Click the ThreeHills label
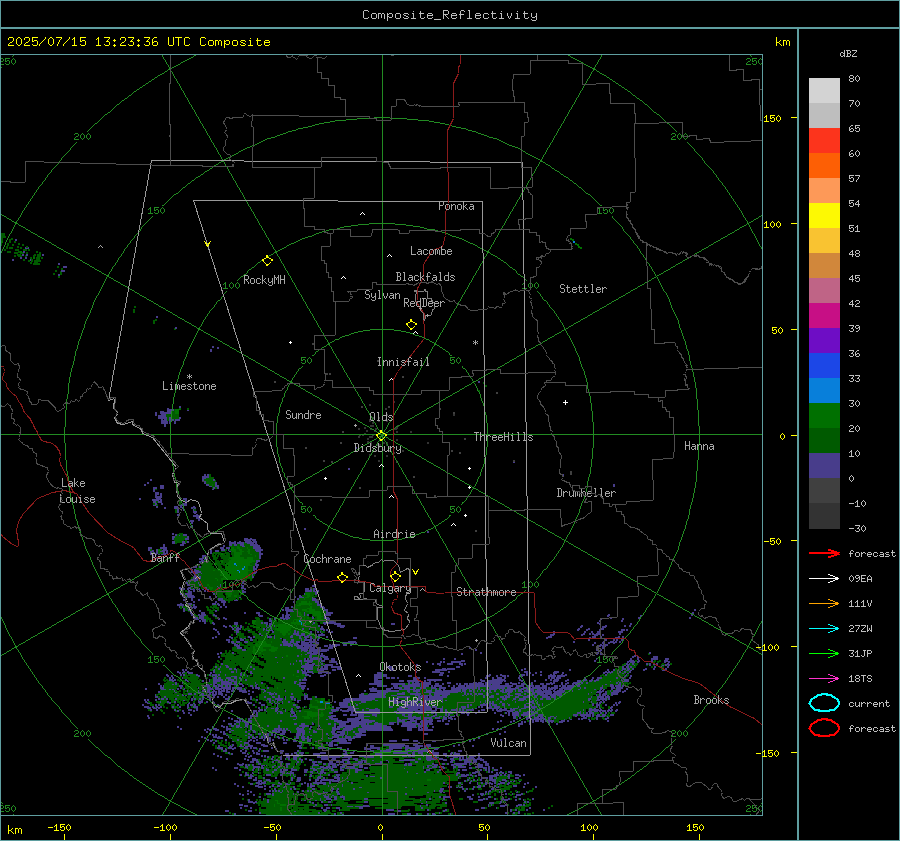Image resolution: width=900 pixels, height=841 pixels. pyautogui.click(x=503, y=437)
